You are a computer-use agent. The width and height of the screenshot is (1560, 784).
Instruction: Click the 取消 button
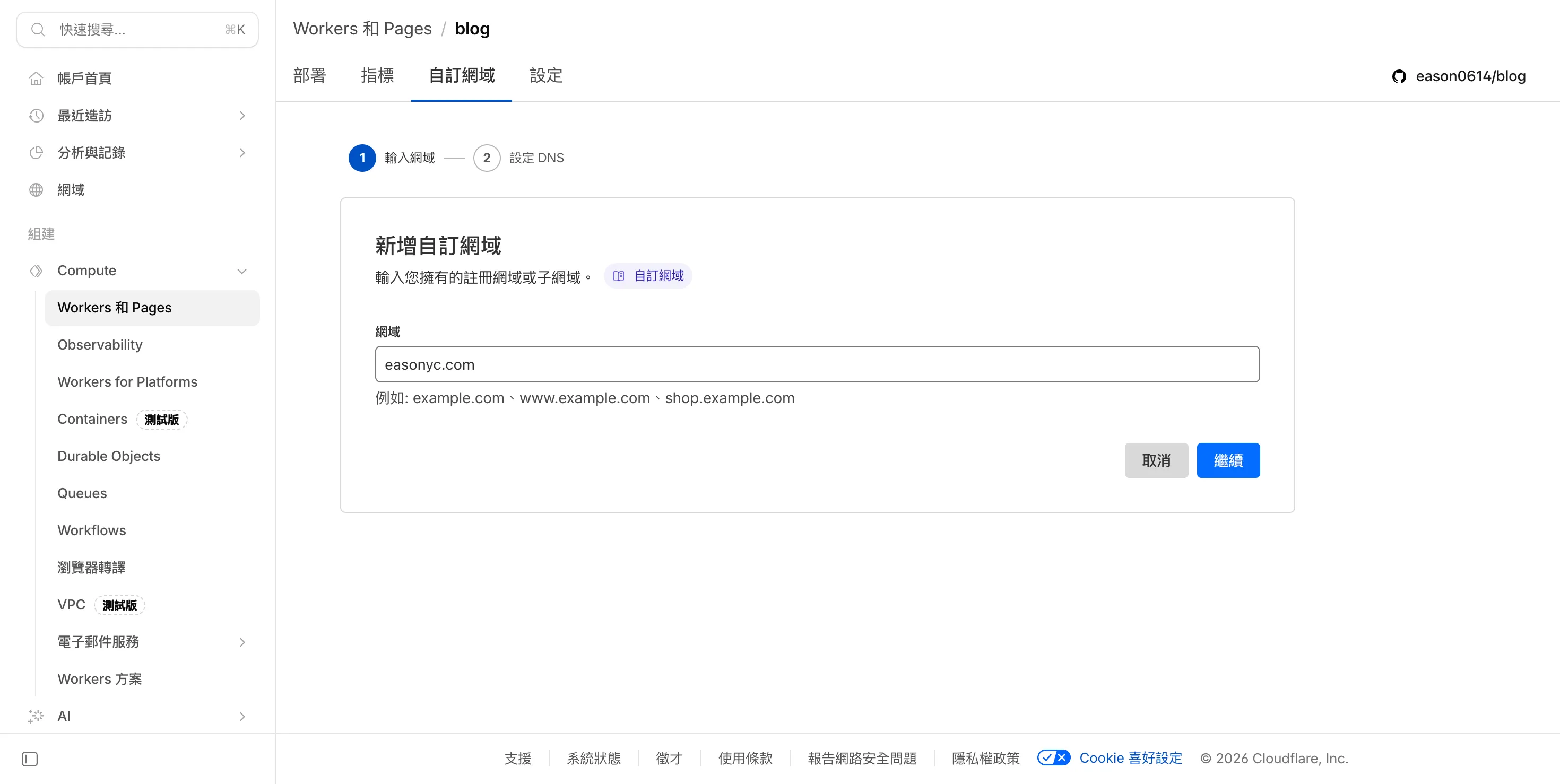coord(1156,460)
